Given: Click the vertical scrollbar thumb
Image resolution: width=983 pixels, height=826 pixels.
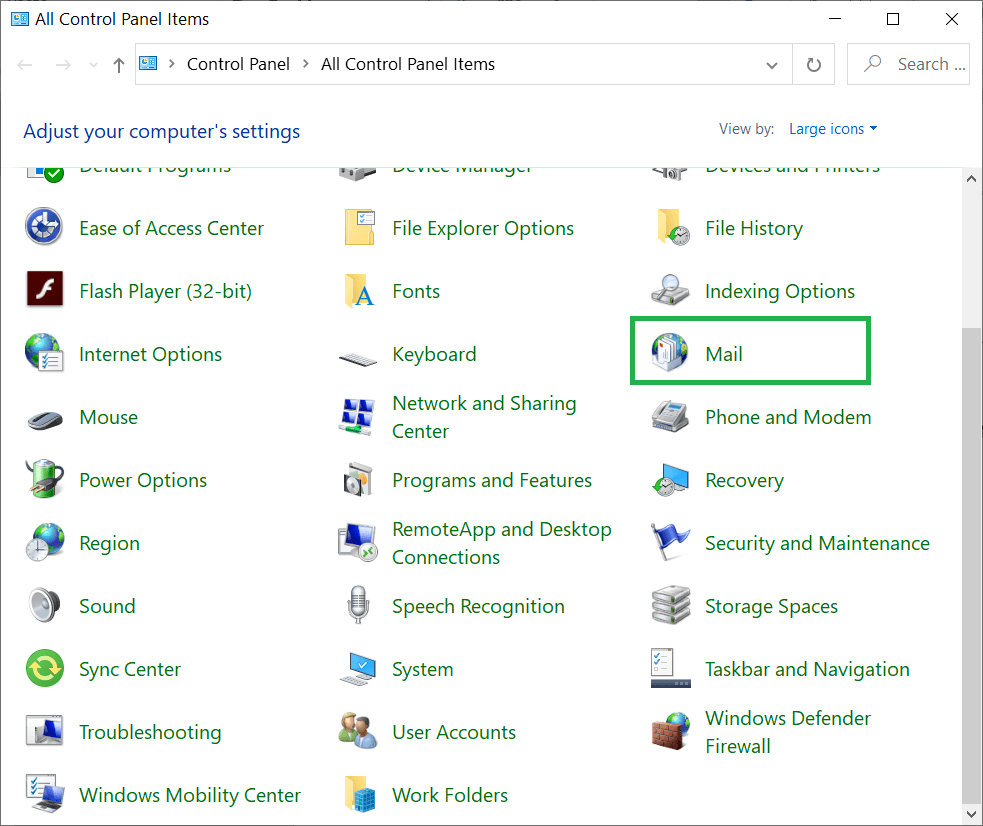Looking at the screenshot, I should (x=971, y=565).
